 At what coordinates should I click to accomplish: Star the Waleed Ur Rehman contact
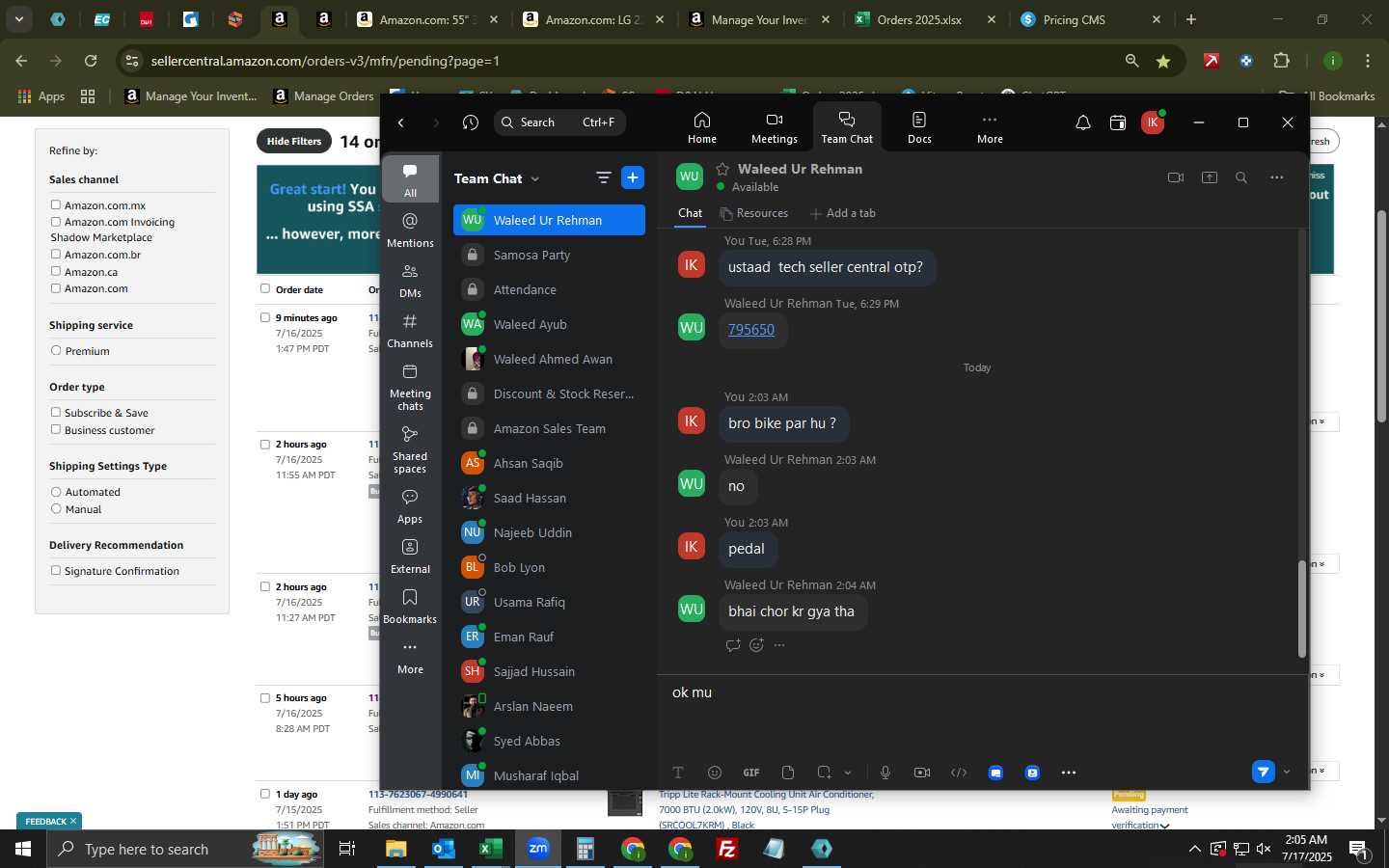pyautogui.click(x=722, y=169)
